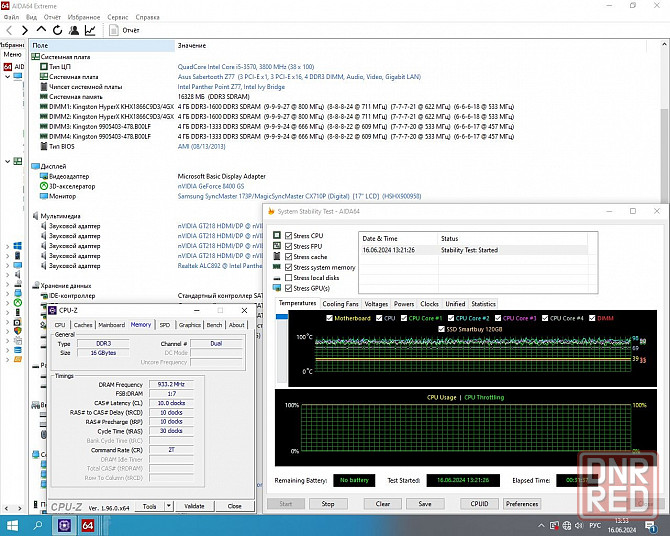Go back with the AIDA64 toolbar back arrow
The width and height of the screenshot is (670, 536).
[9, 30]
